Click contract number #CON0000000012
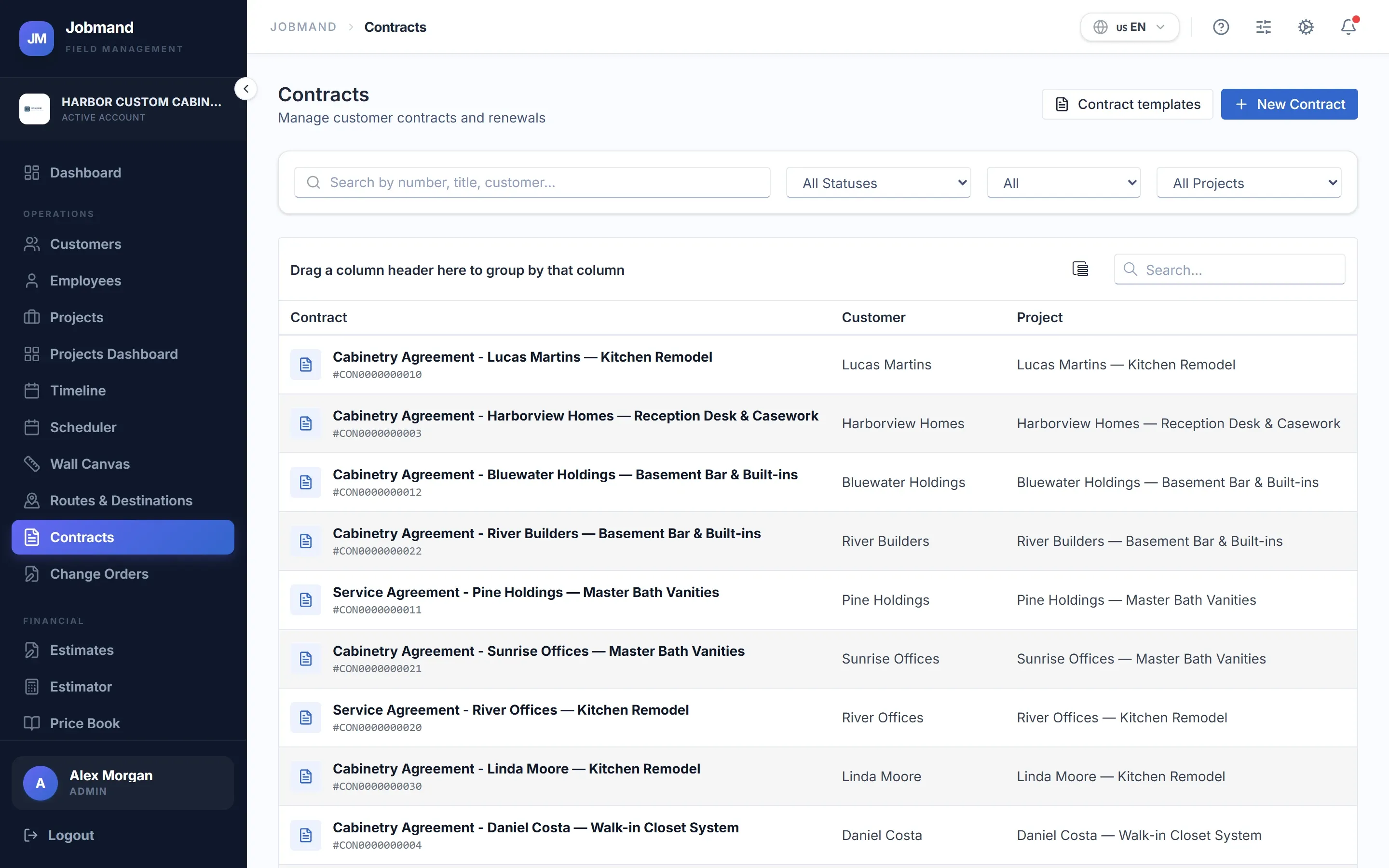1389x868 pixels. click(377, 492)
